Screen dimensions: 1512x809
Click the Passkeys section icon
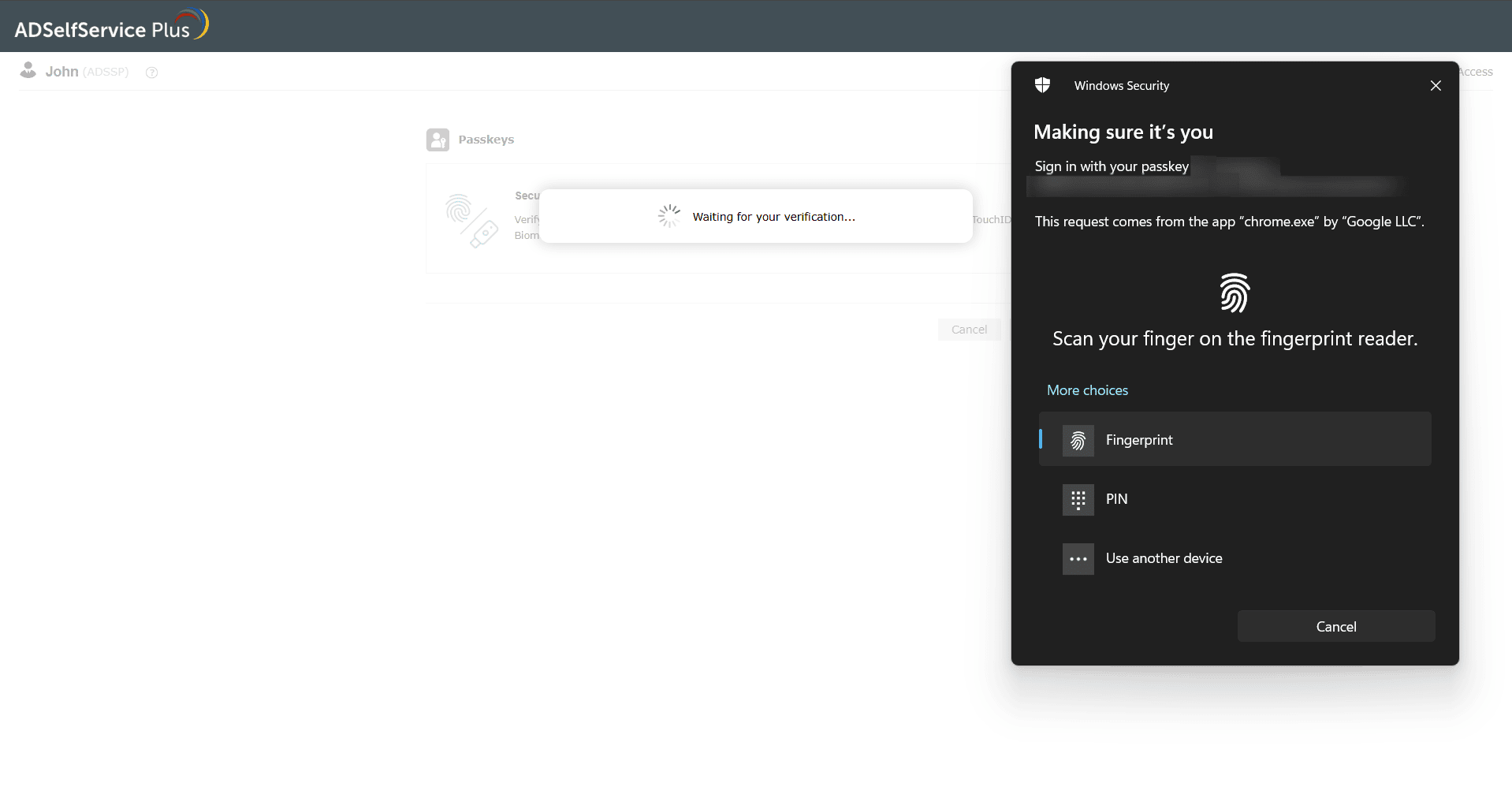(438, 140)
